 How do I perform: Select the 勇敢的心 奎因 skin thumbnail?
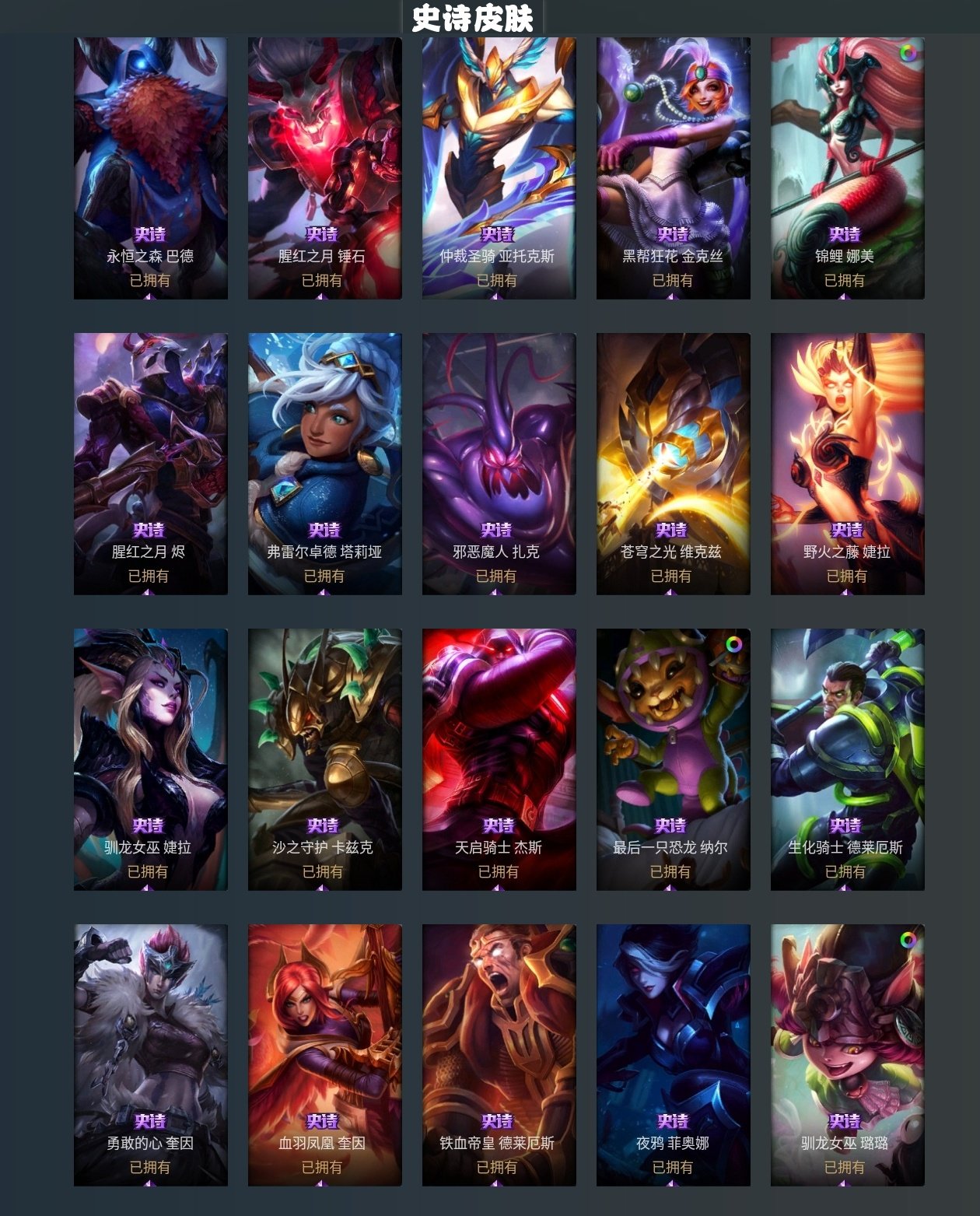pos(150,1055)
